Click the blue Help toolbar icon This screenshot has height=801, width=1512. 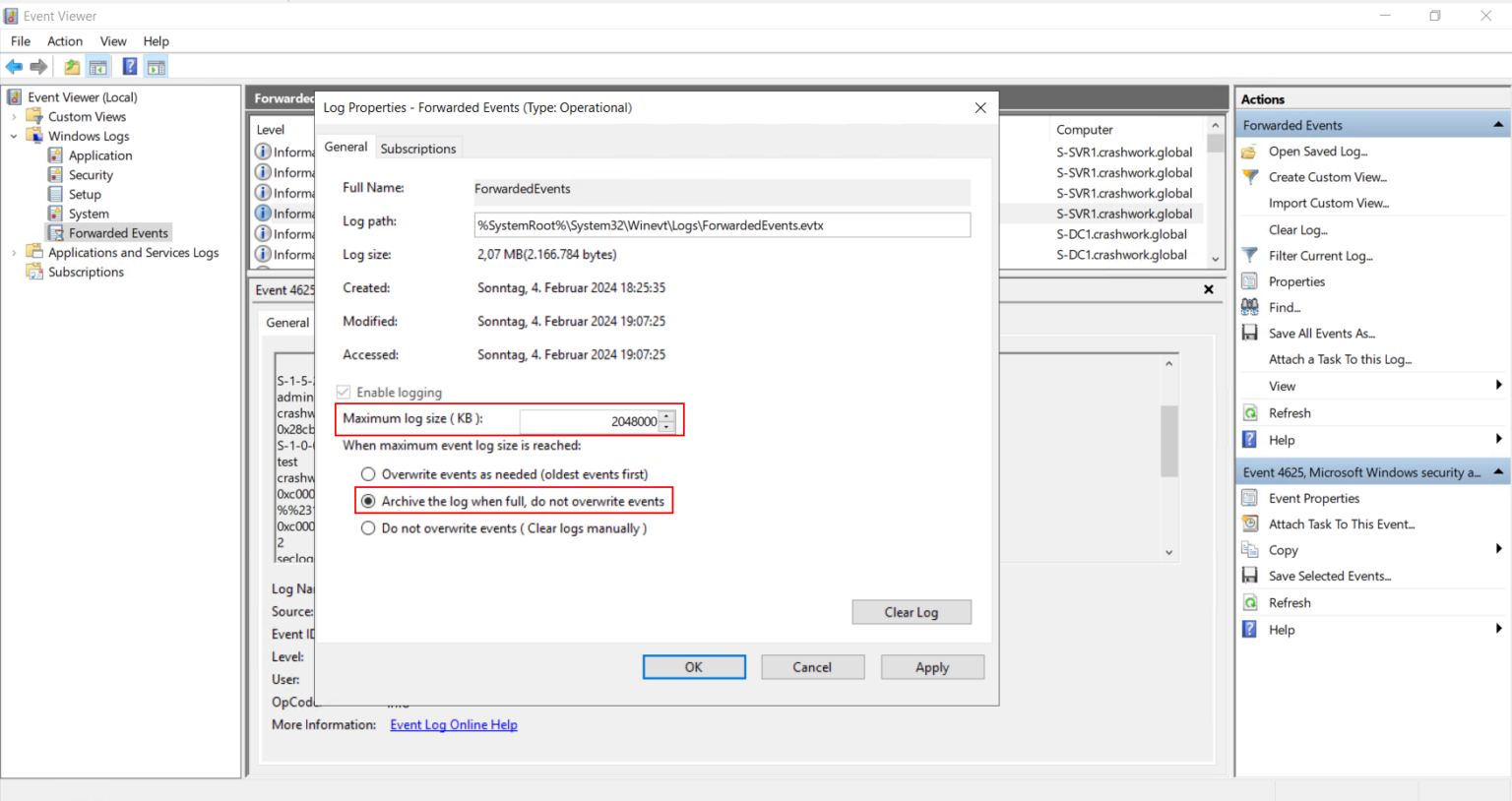tap(129, 67)
